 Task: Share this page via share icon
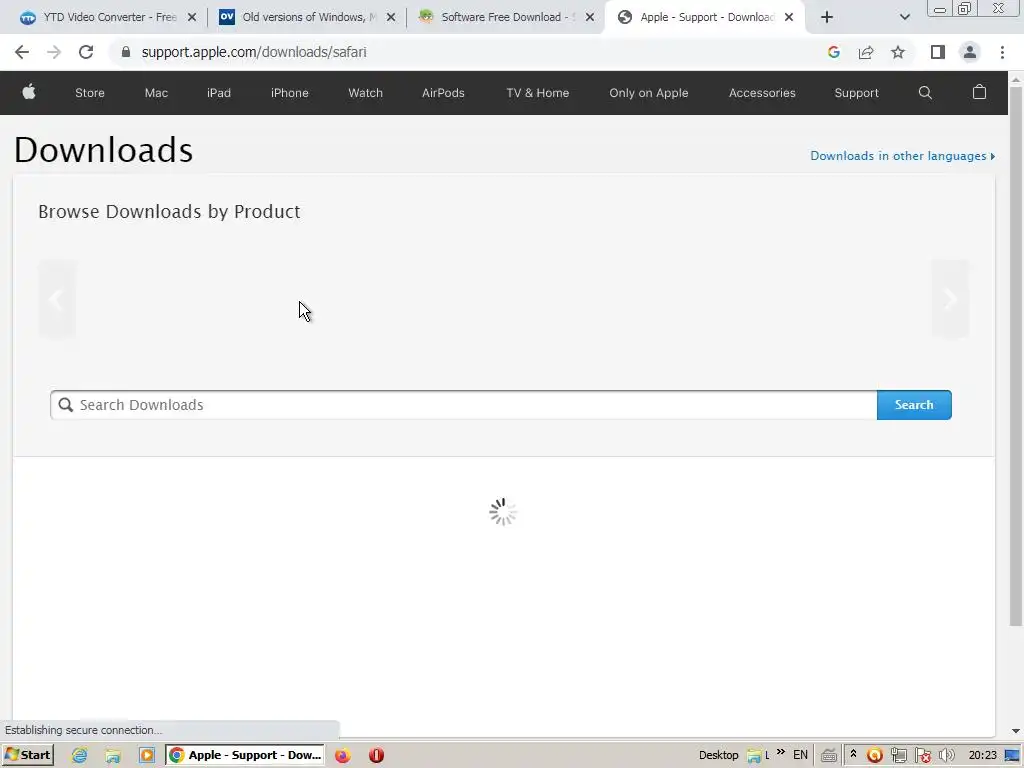[x=866, y=52]
